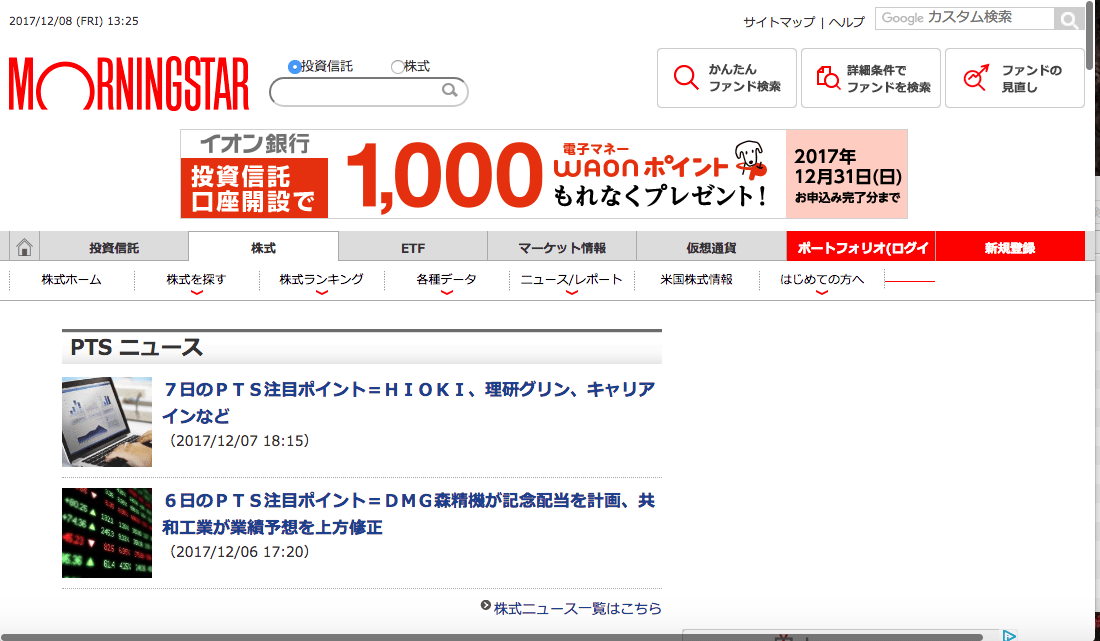Screen dimensions: 1100x641
Task: Select the 投資信託 radio button
Action: [x=294, y=67]
